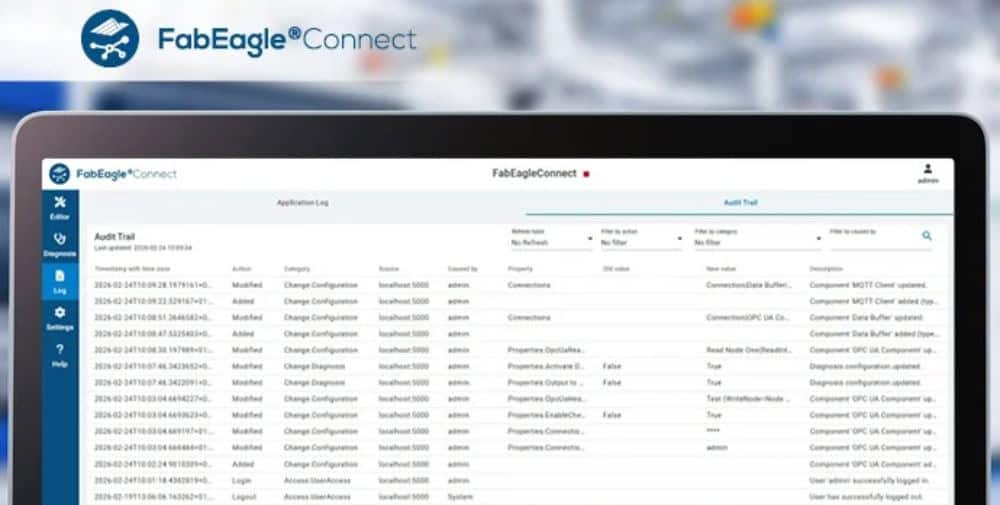This screenshot has height=505, width=1000.
Task: Open Settings via the gear icon
Action: (x=60, y=318)
